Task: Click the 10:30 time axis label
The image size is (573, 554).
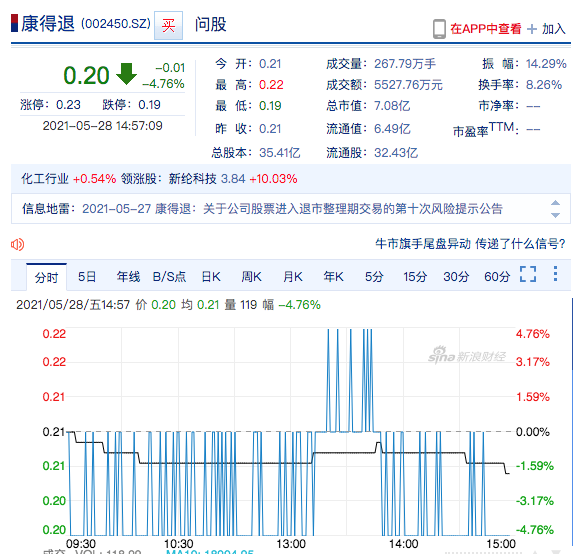Action: pos(178,544)
